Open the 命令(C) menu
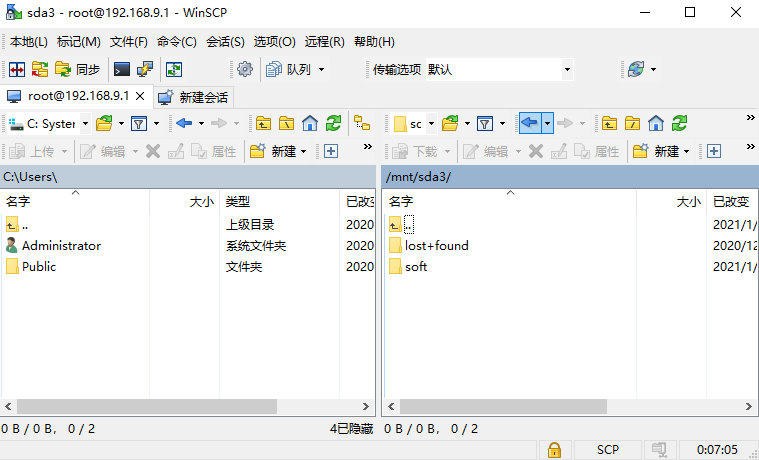Screen dimensions: 759x460 click(177, 42)
